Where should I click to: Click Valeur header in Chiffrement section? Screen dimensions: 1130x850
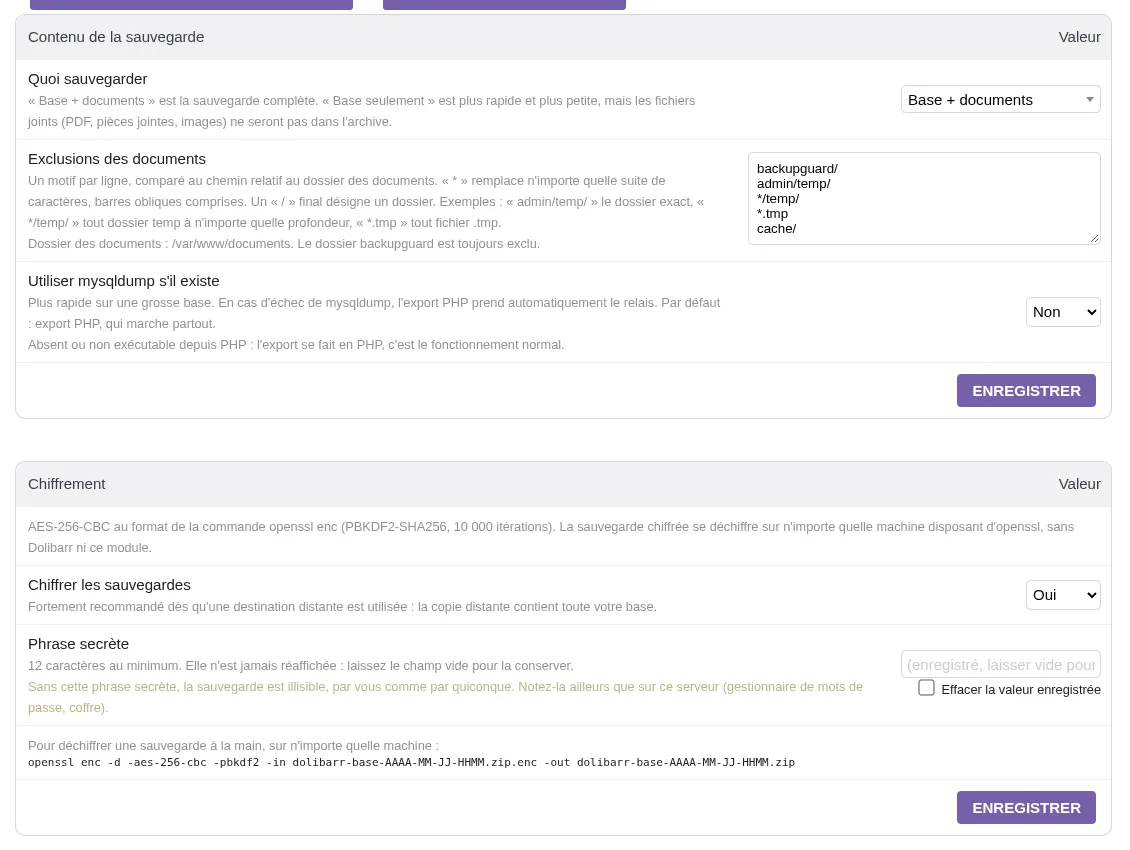point(1079,484)
